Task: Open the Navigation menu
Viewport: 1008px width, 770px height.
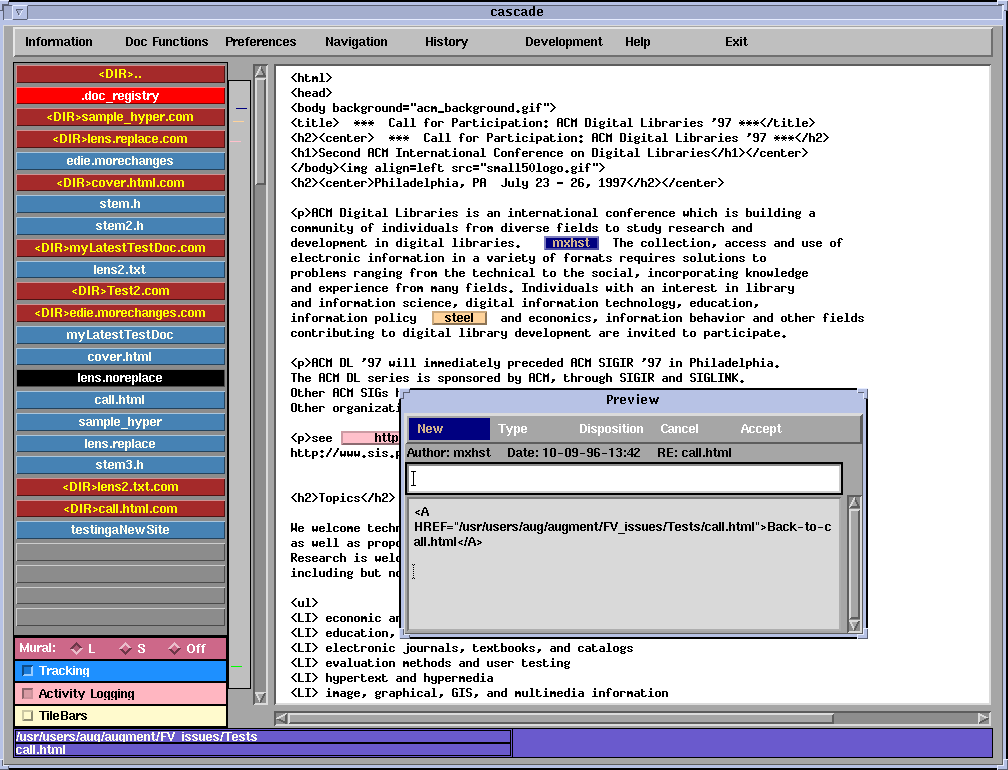Action: coord(356,42)
